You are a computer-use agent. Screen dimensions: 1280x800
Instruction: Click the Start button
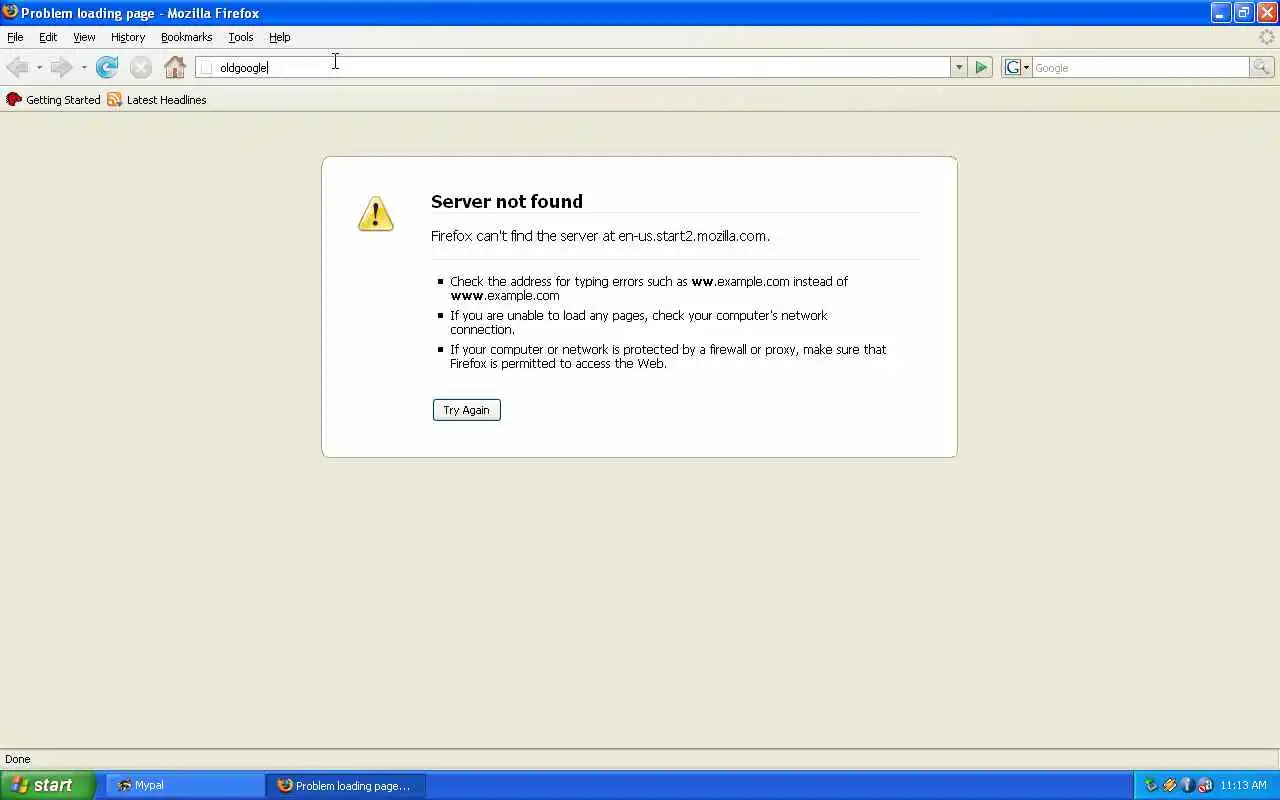click(x=48, y=785)
